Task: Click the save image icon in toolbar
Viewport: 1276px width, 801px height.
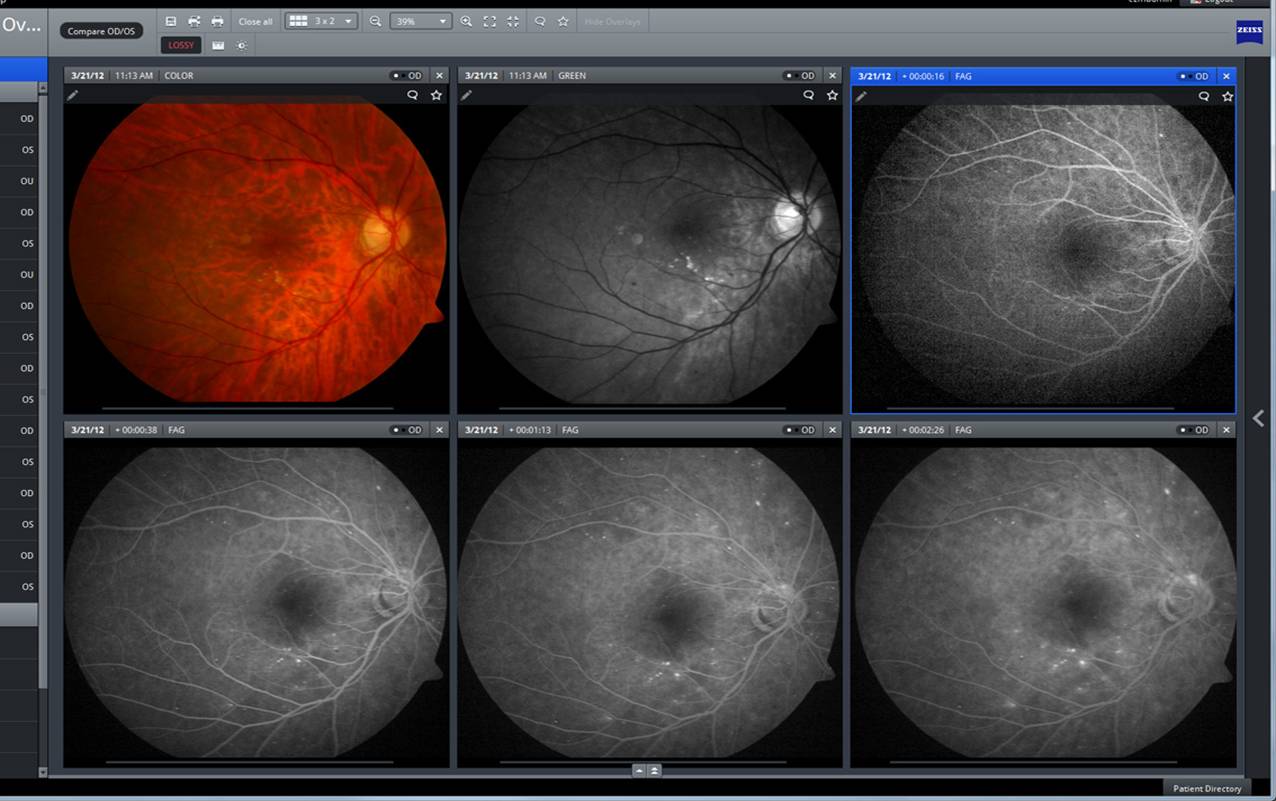Action: 171,21
